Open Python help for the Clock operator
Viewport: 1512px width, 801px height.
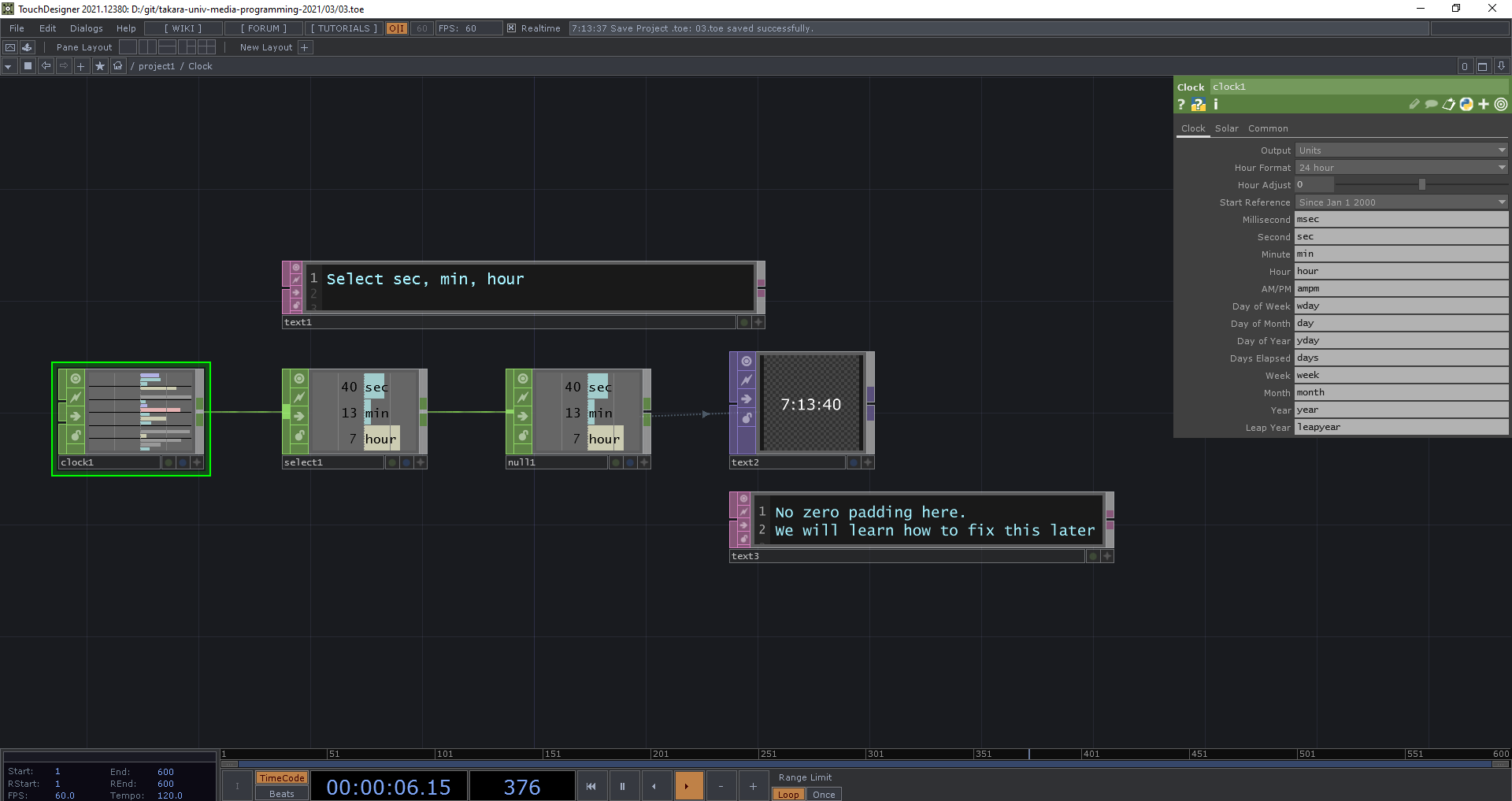tap(1198, 105)
